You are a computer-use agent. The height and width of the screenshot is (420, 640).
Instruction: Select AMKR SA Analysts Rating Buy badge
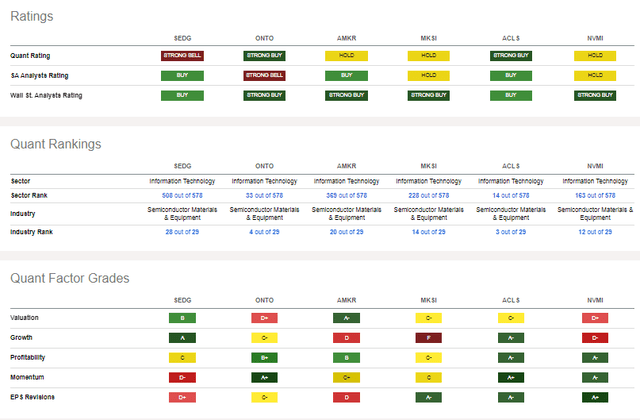point(347,76)
